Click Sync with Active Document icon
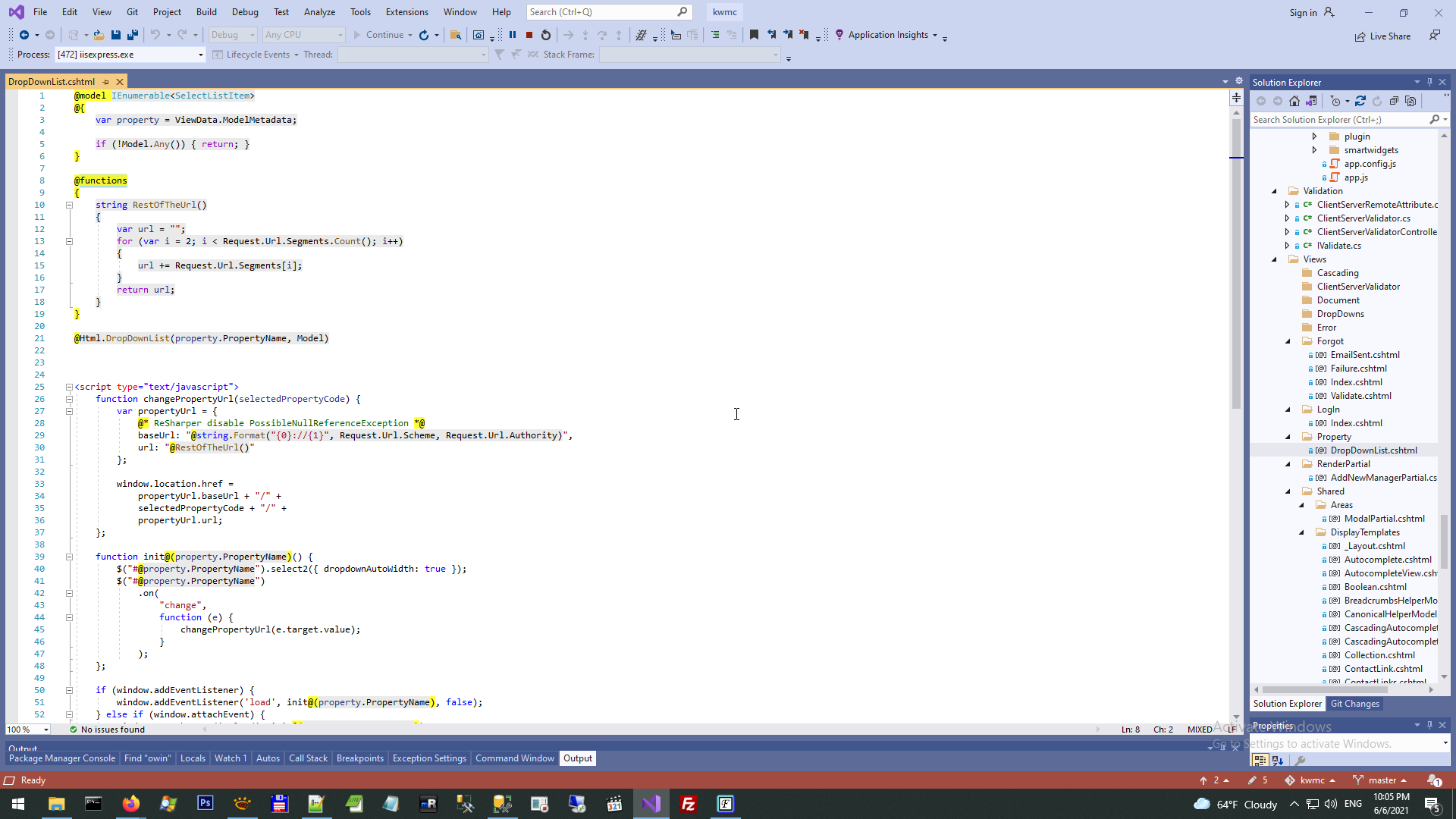The height and width of the screenshot is (819, 1456). coord(1360,101)
